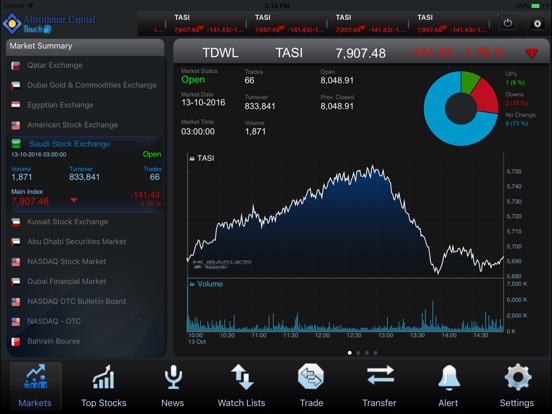Tap the Volume bar chart
This screenshot has height=414, width=552.
(345, 306)
